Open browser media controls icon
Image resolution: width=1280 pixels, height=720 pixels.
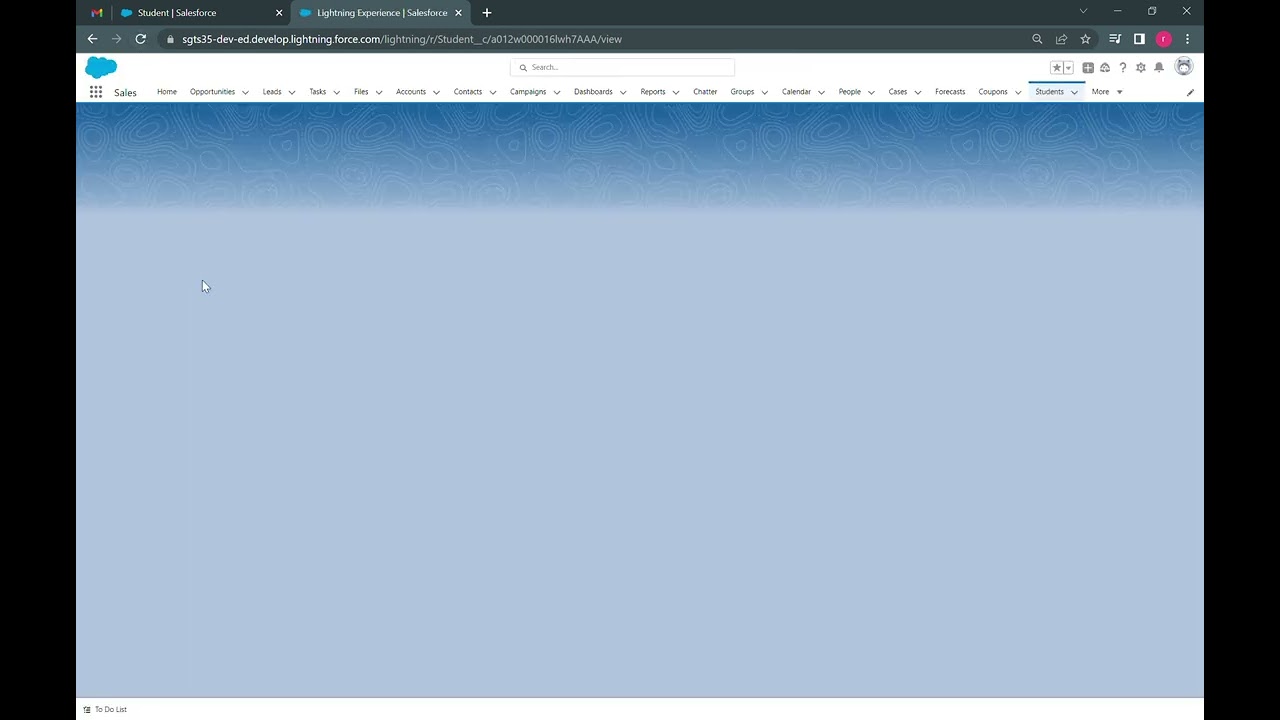coord(1115,39)
